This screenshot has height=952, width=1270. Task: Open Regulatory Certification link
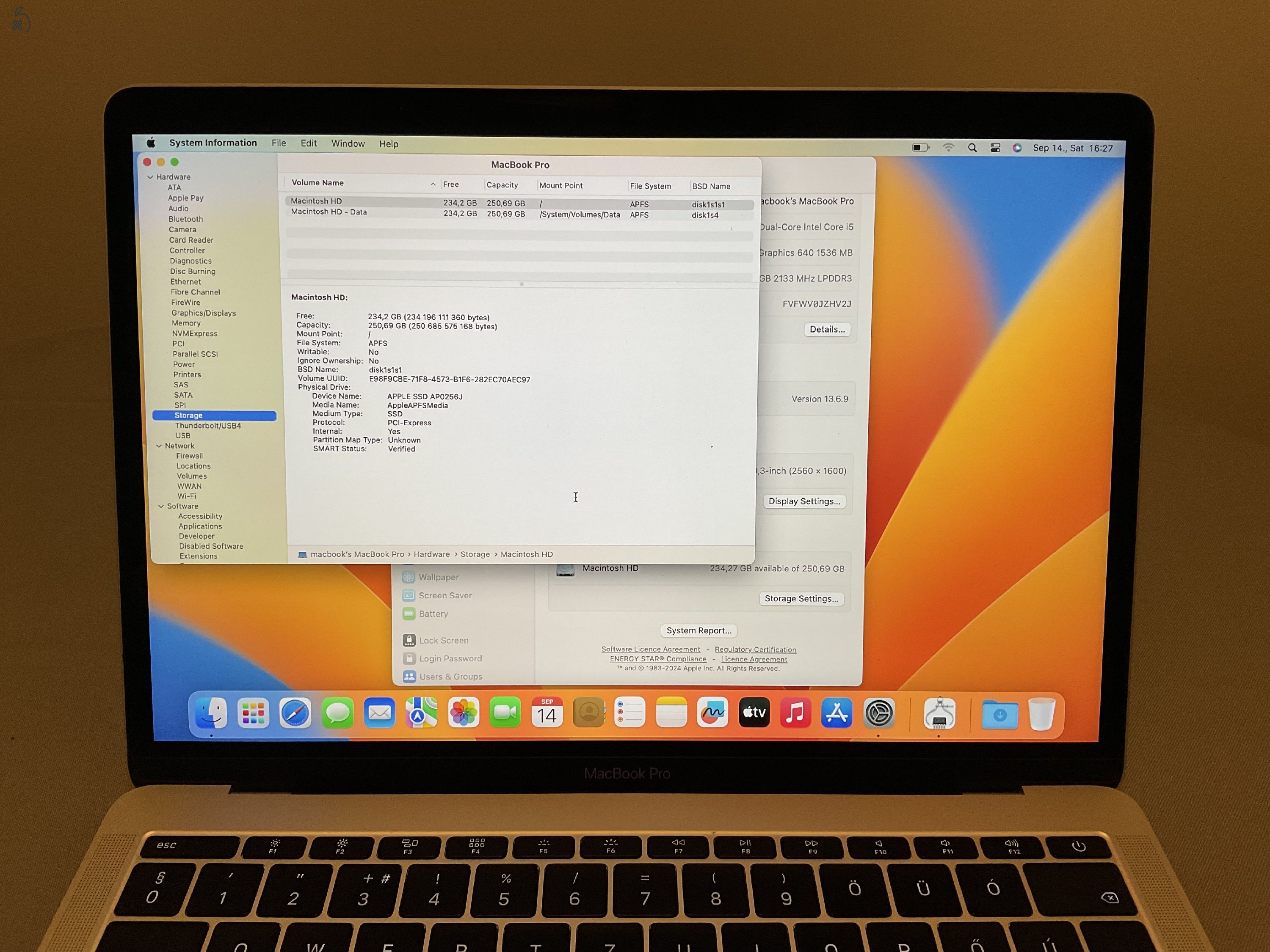(x=756, y=649)
